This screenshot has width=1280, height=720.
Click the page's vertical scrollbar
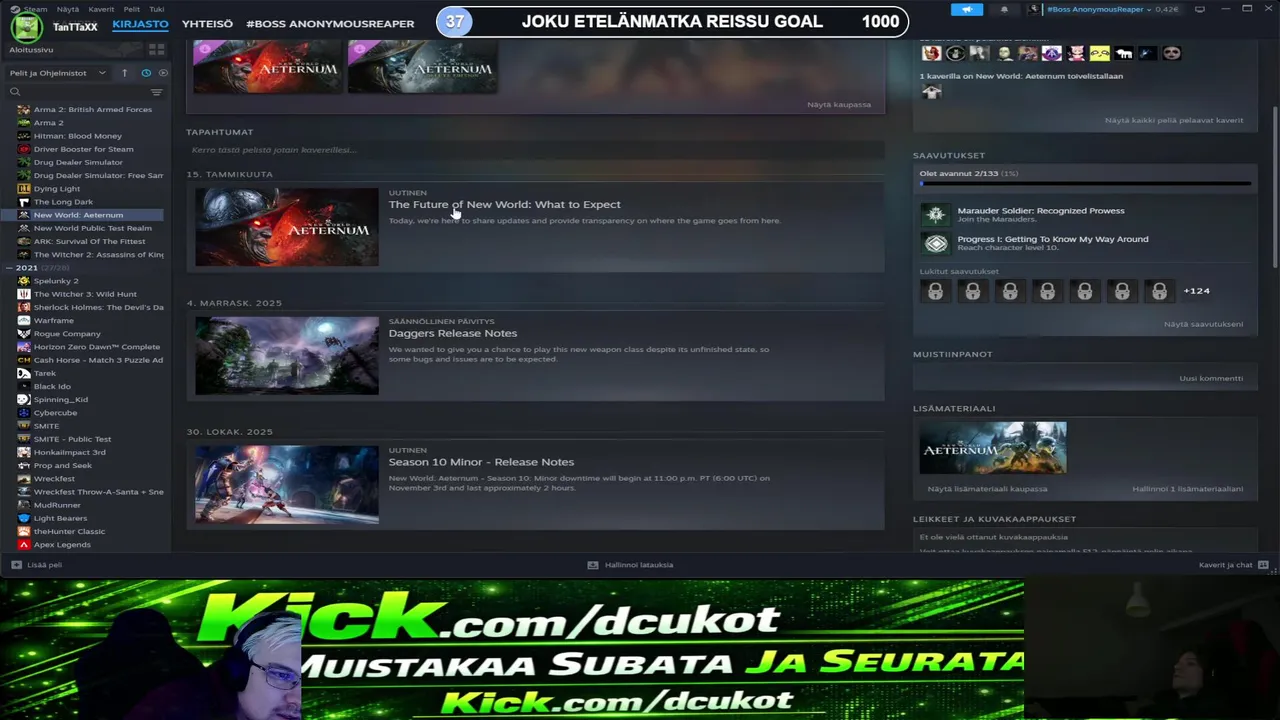(x=1274, y=185)
